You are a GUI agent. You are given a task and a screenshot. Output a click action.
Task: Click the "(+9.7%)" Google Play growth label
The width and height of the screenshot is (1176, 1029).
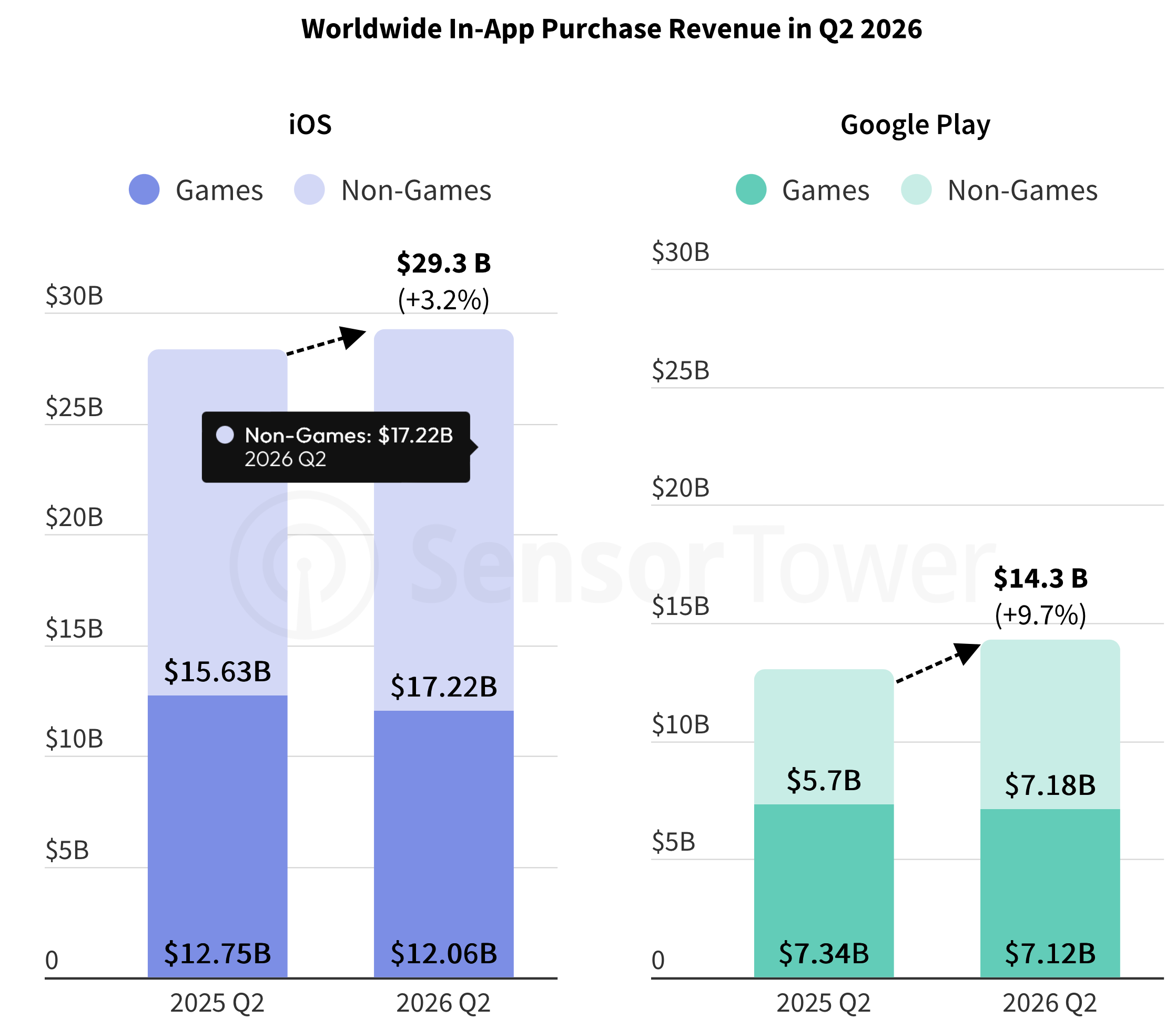point(1040,615)
